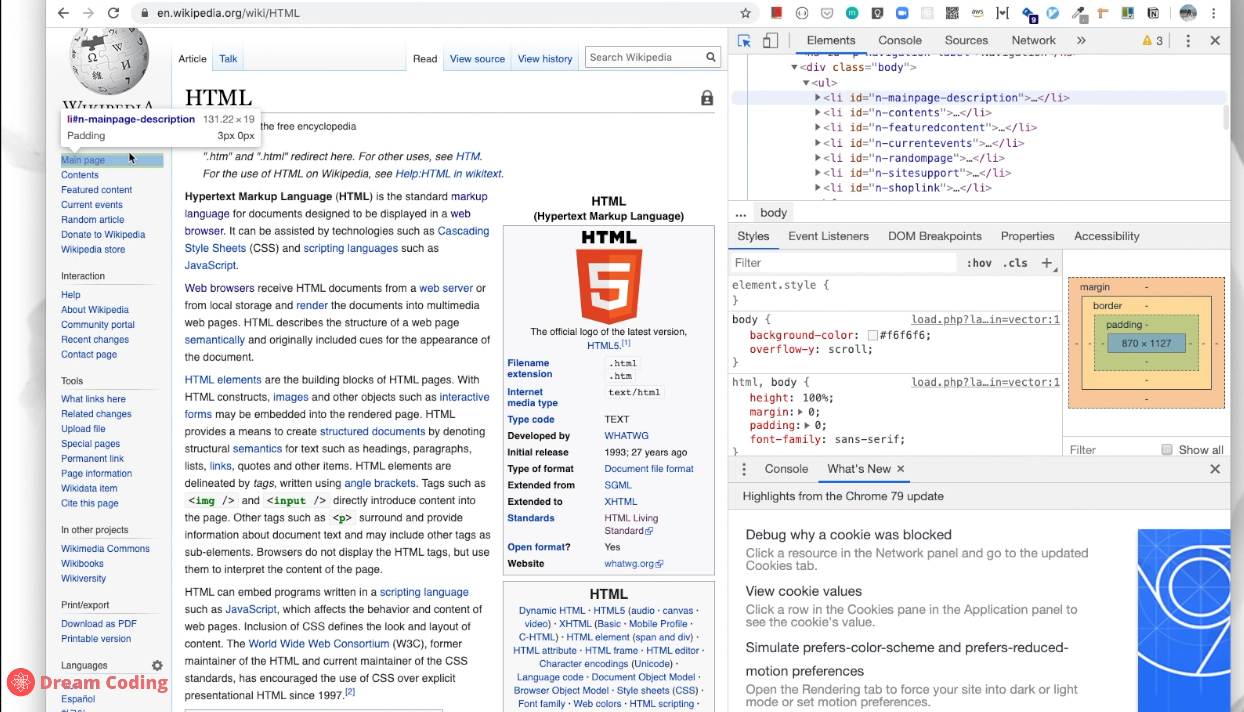Image resolution: width=1244 pixels, height=712 pixels.
Task: Click the browser forward arrow
Action: pos(88,13)
